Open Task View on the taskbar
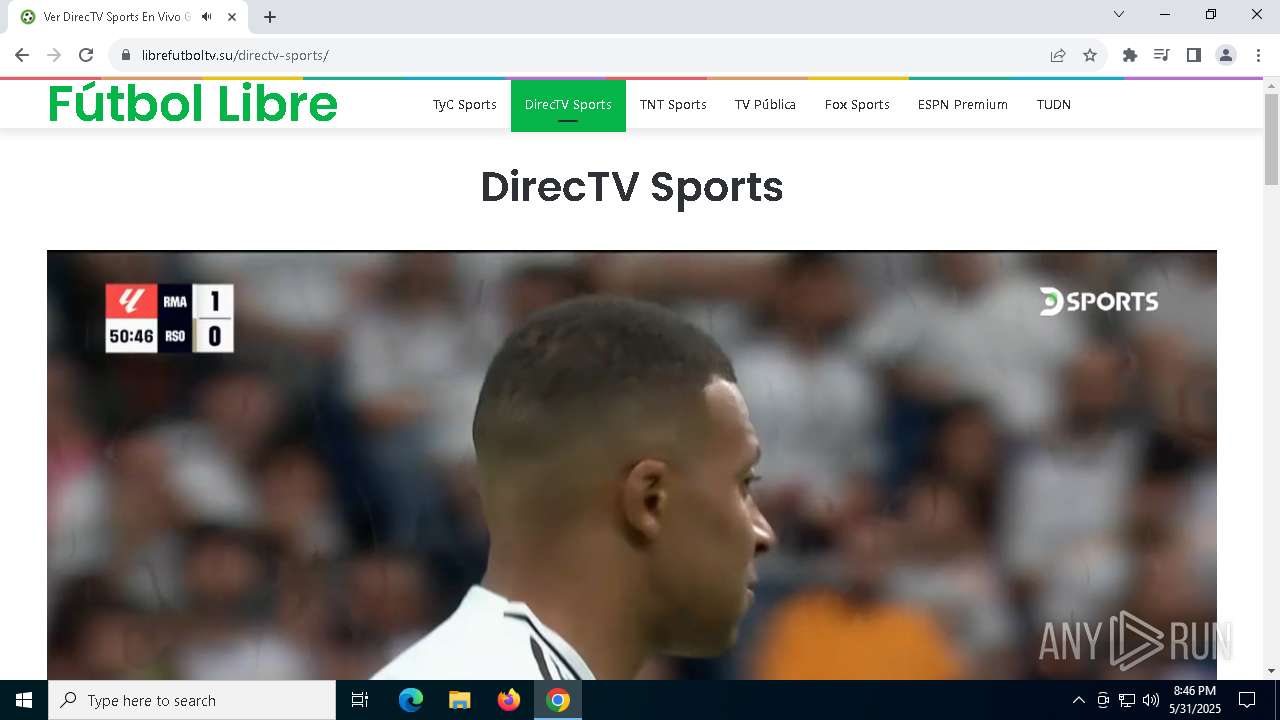This screenshot has height=720, width=1280. (x=360, y=700)
